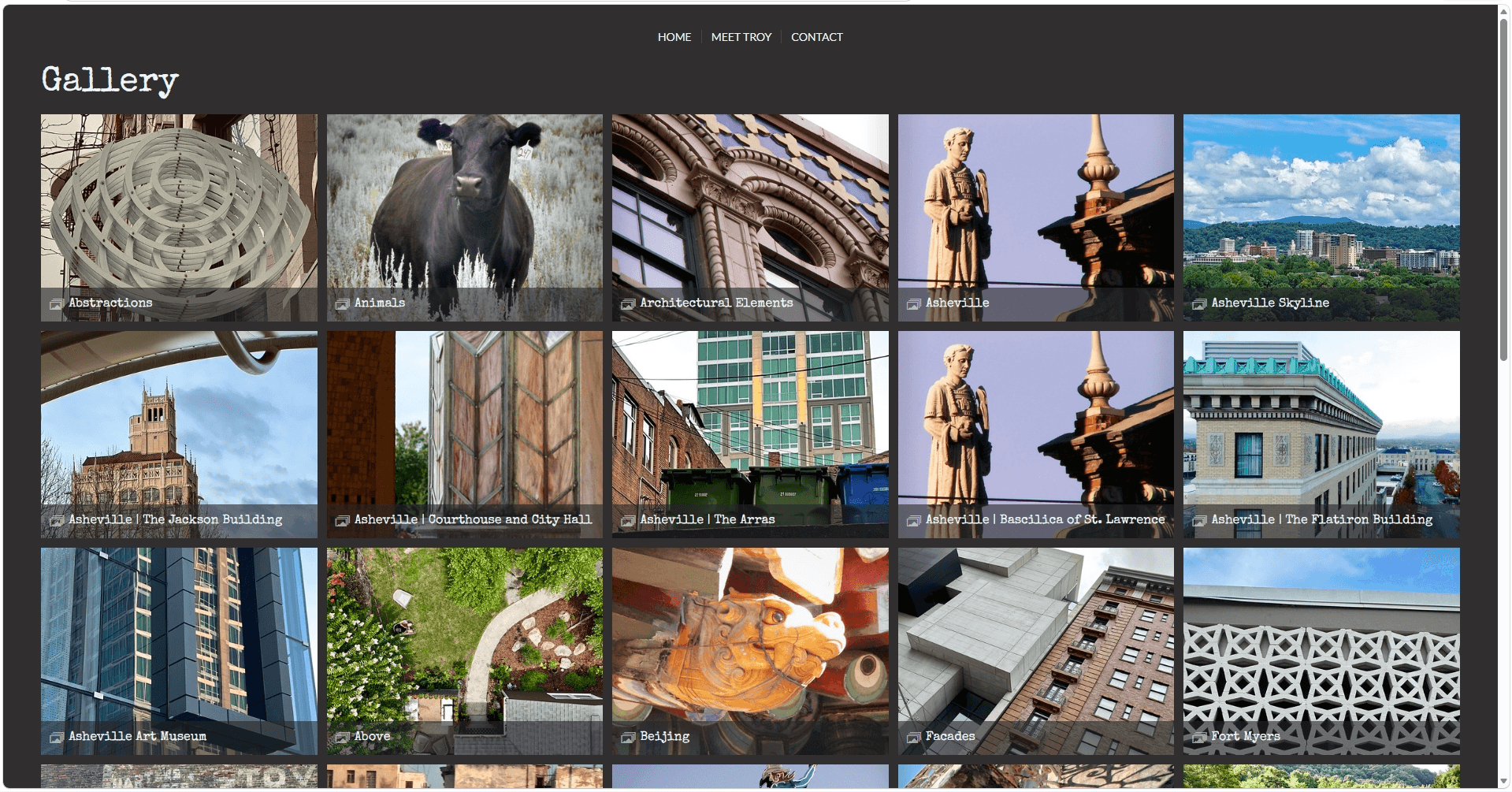The image size is (1512, 792).
Task: Click the album icon beside Bascilica of St. Lawrence
Action: point(913,520)
